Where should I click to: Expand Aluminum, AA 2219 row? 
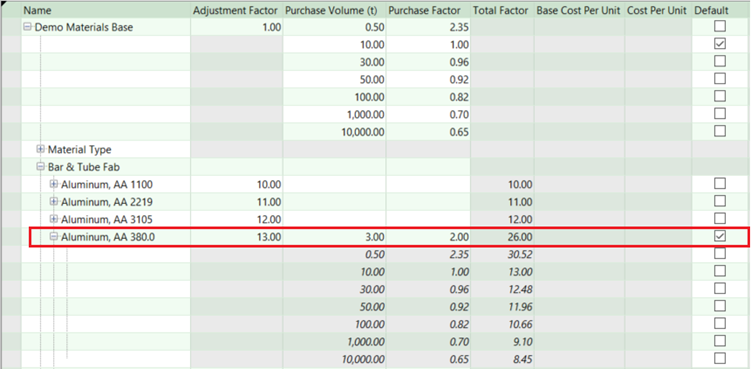point(54,202)
